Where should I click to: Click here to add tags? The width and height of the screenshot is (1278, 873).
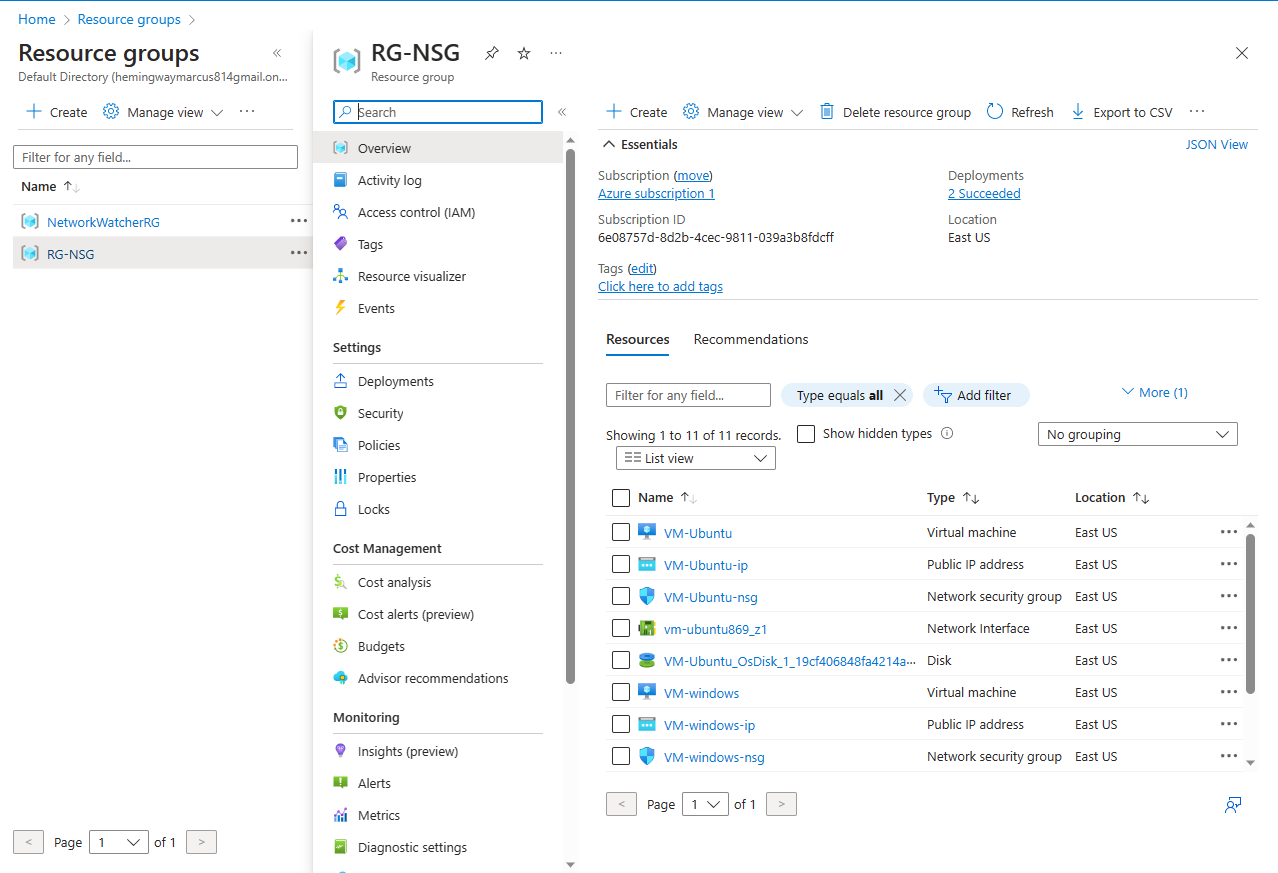(660, 286)
